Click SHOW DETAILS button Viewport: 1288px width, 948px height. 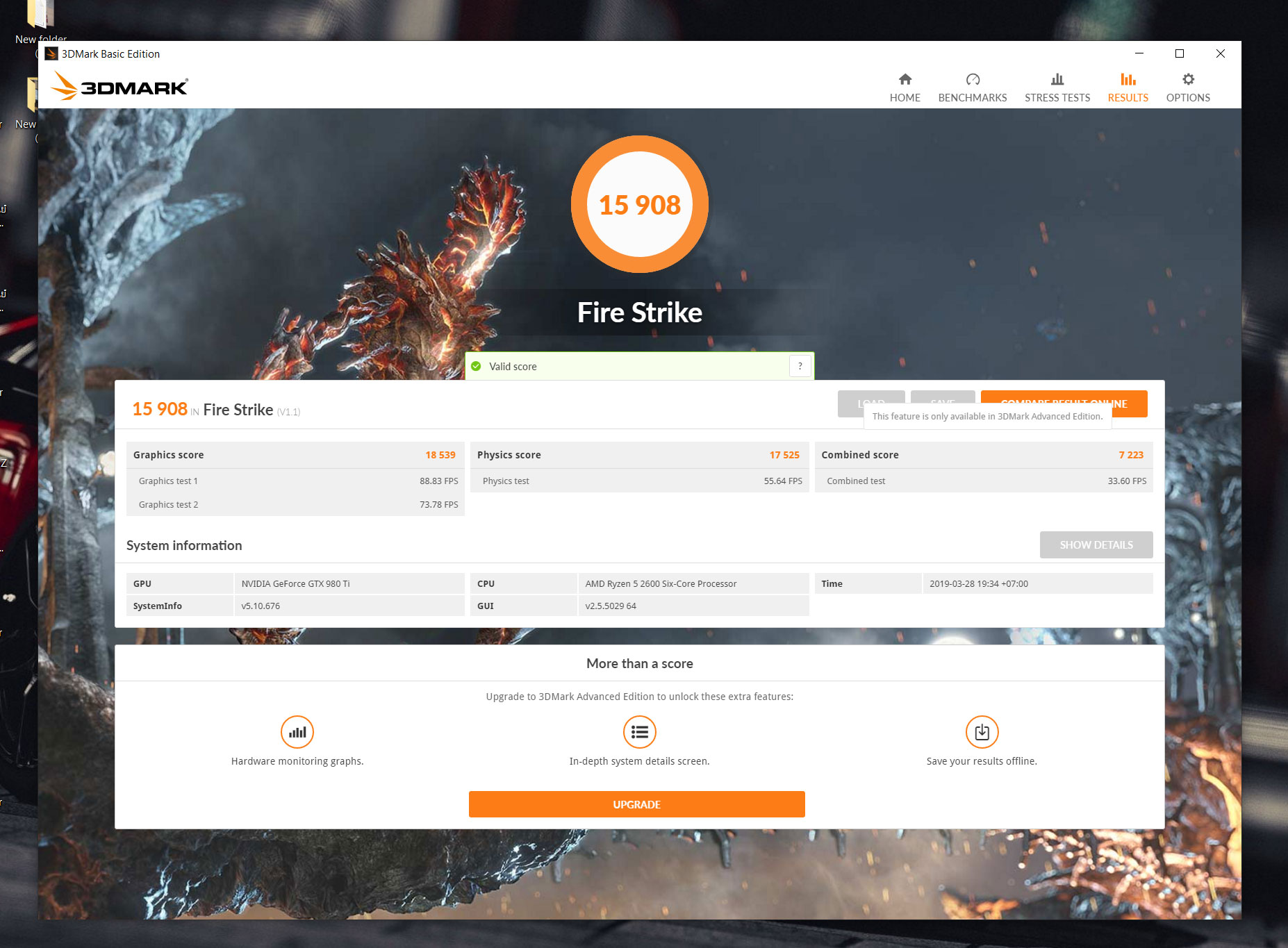tap(1096, 544)
